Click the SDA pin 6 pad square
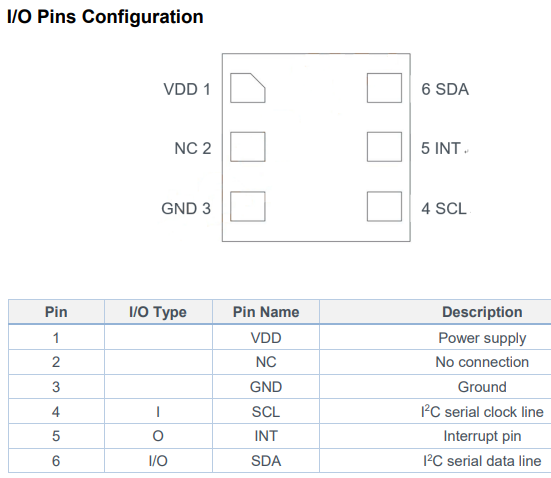Screen dimensions: 551x478 [384, 88]
